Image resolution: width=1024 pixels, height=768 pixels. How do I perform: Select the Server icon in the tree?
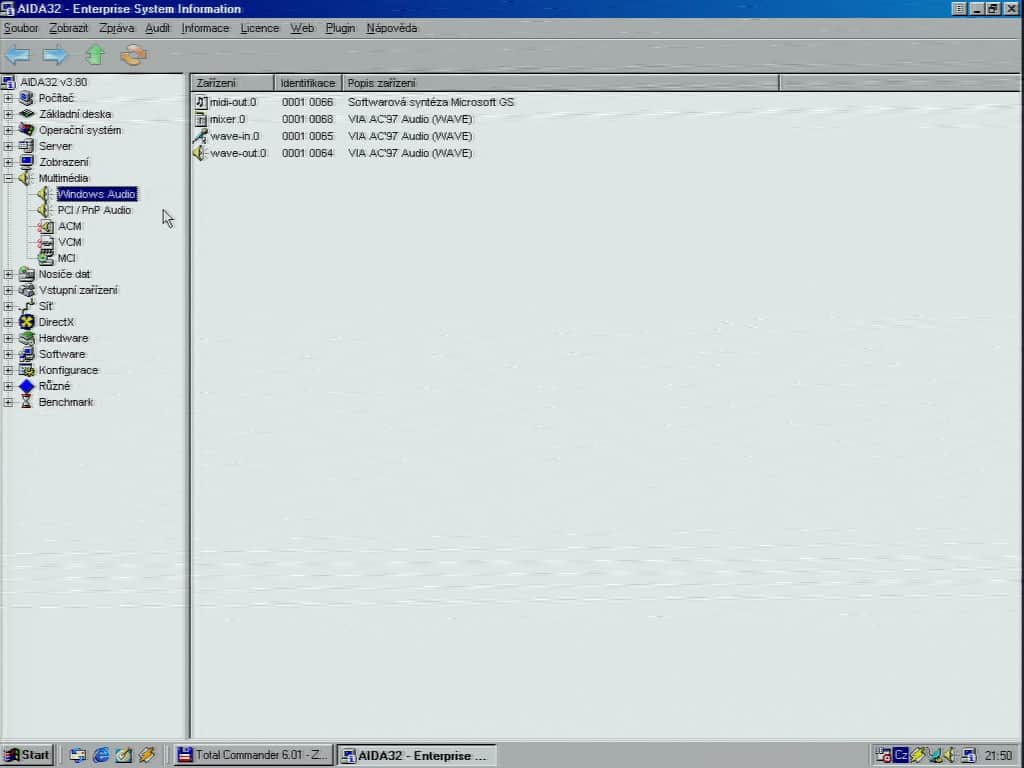(x=26, y=146)
